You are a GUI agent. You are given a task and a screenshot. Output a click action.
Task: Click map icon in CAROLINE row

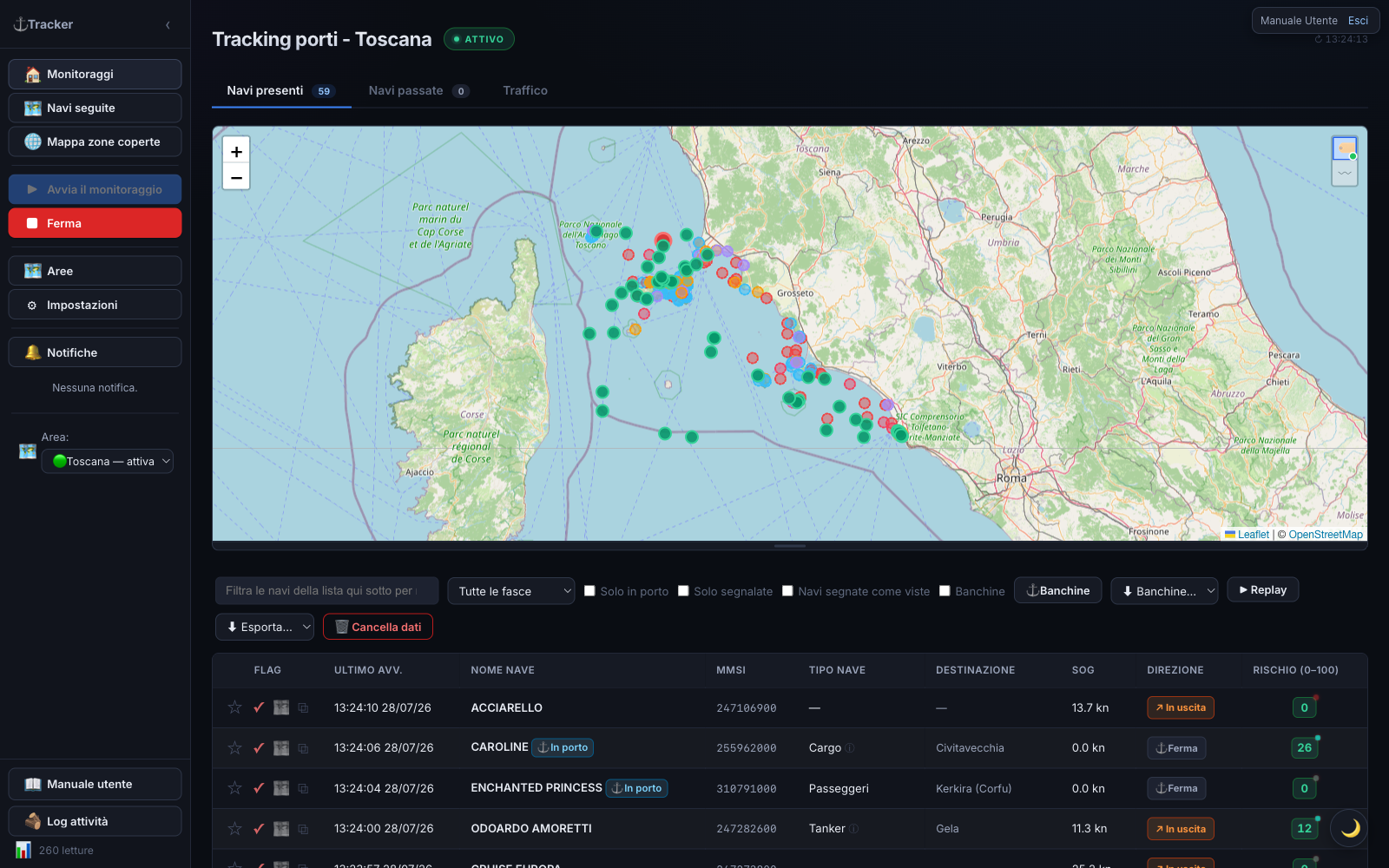point(281,747)
